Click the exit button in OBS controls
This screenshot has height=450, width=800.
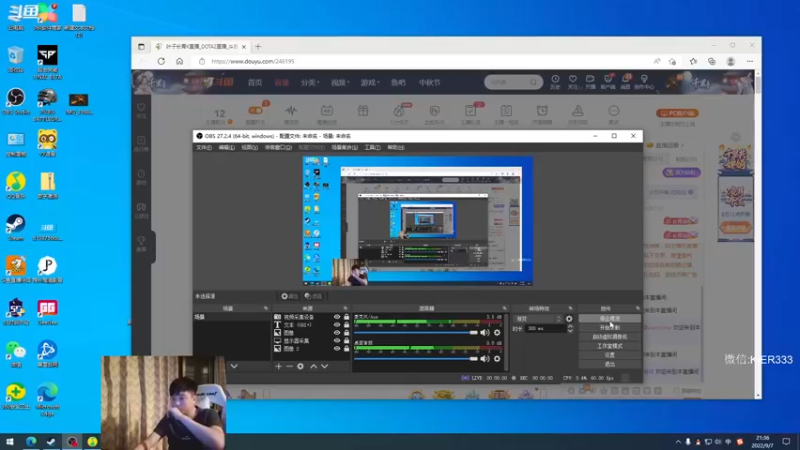click(x=610, y=364)
